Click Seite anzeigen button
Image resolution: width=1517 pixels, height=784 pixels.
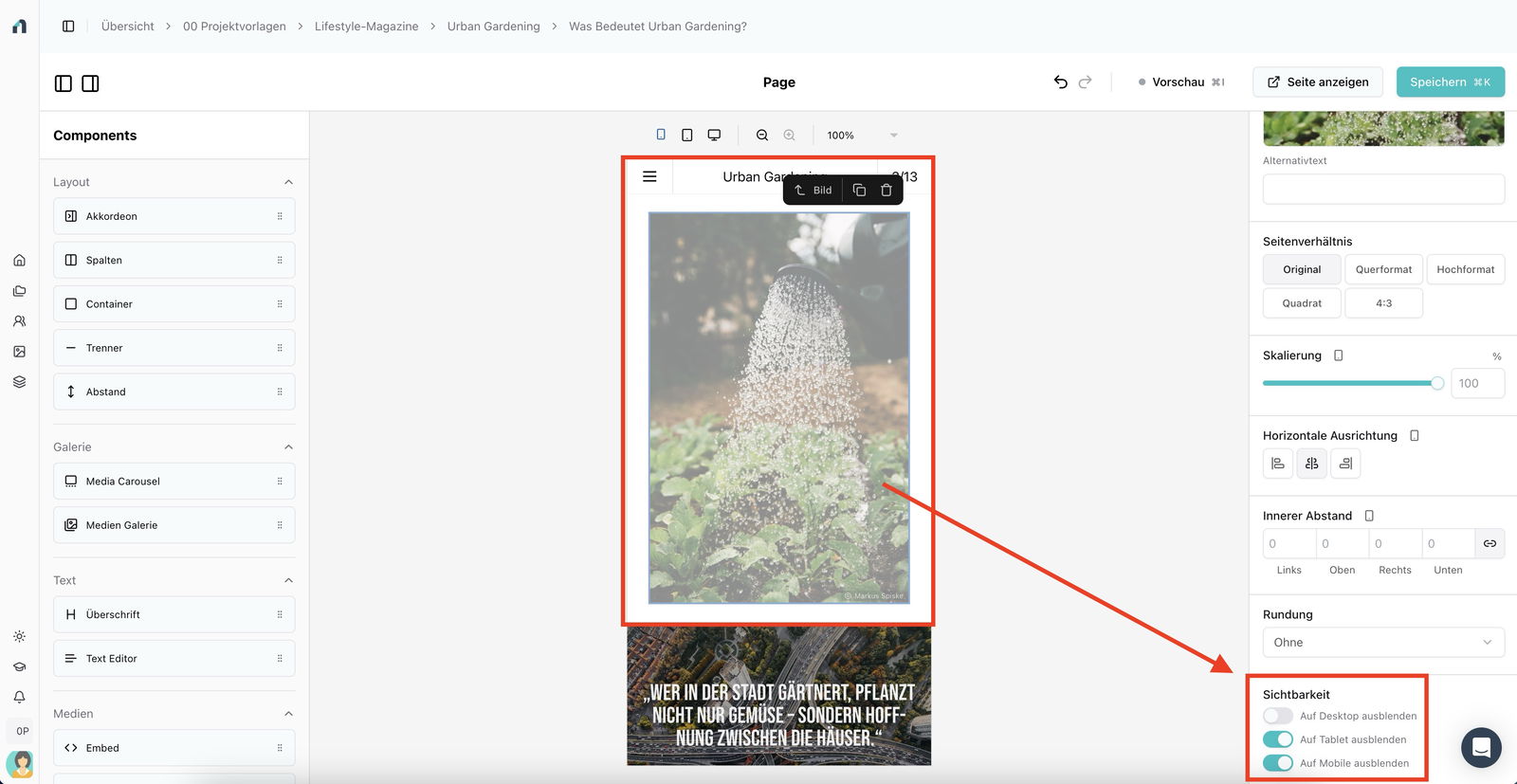[x=1317, y=82]
